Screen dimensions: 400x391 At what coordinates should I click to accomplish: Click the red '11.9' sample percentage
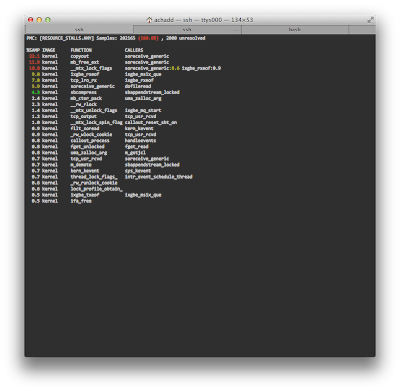coord(34,62)
